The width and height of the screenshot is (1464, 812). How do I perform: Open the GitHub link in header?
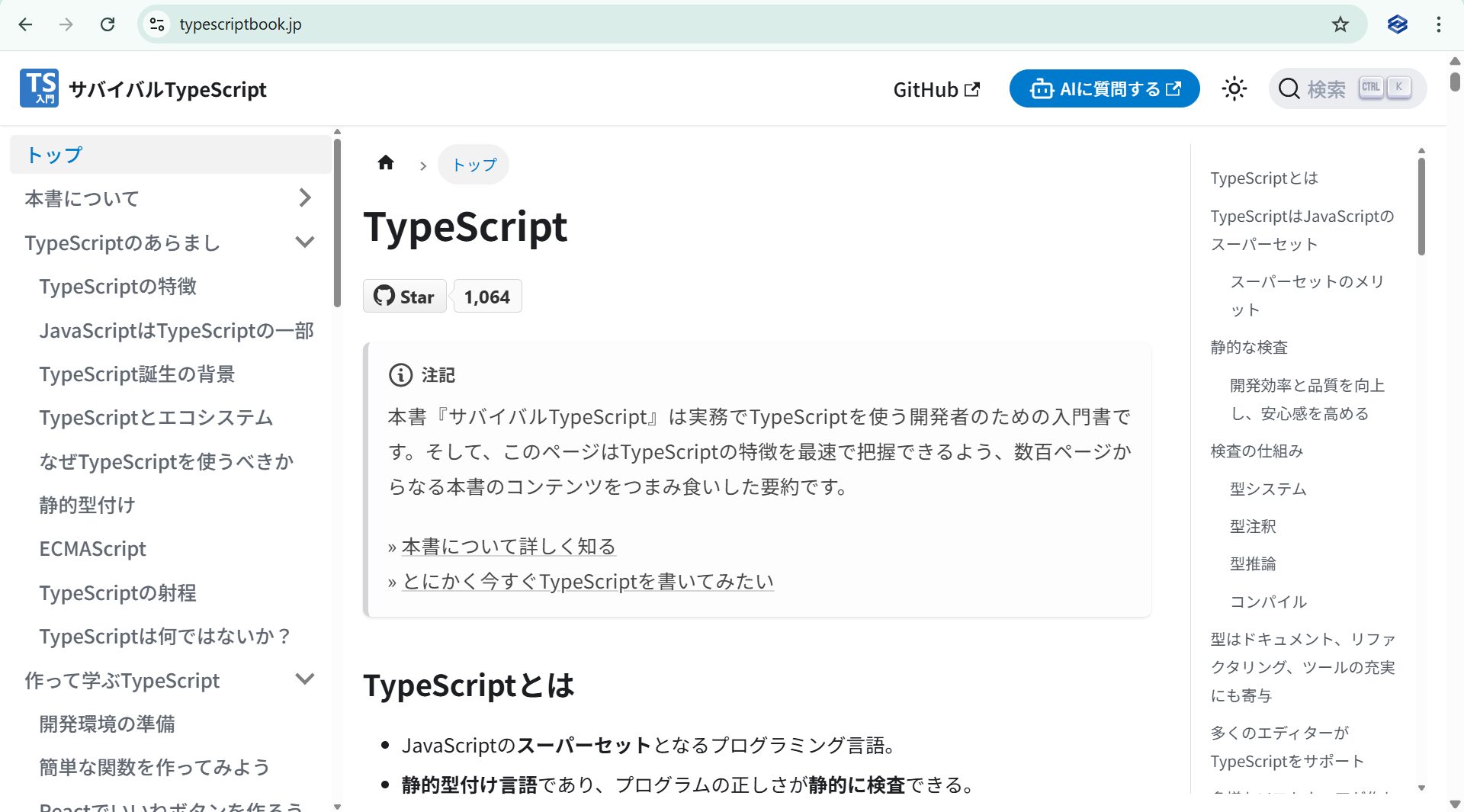click(x=936, y=89)
